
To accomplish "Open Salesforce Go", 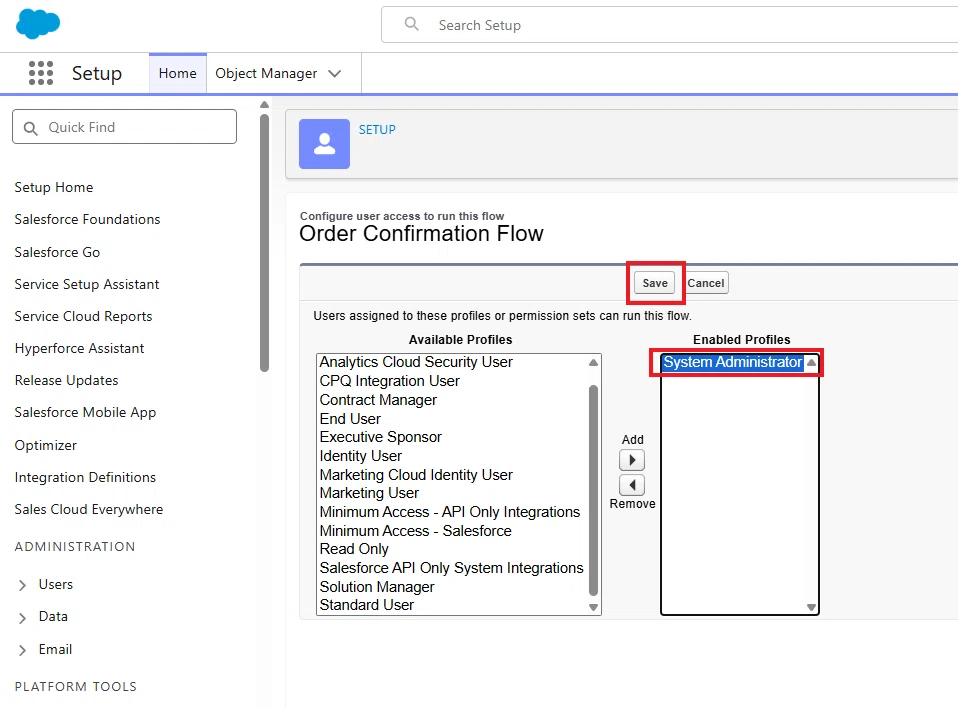I will click(x=57, y=252).
